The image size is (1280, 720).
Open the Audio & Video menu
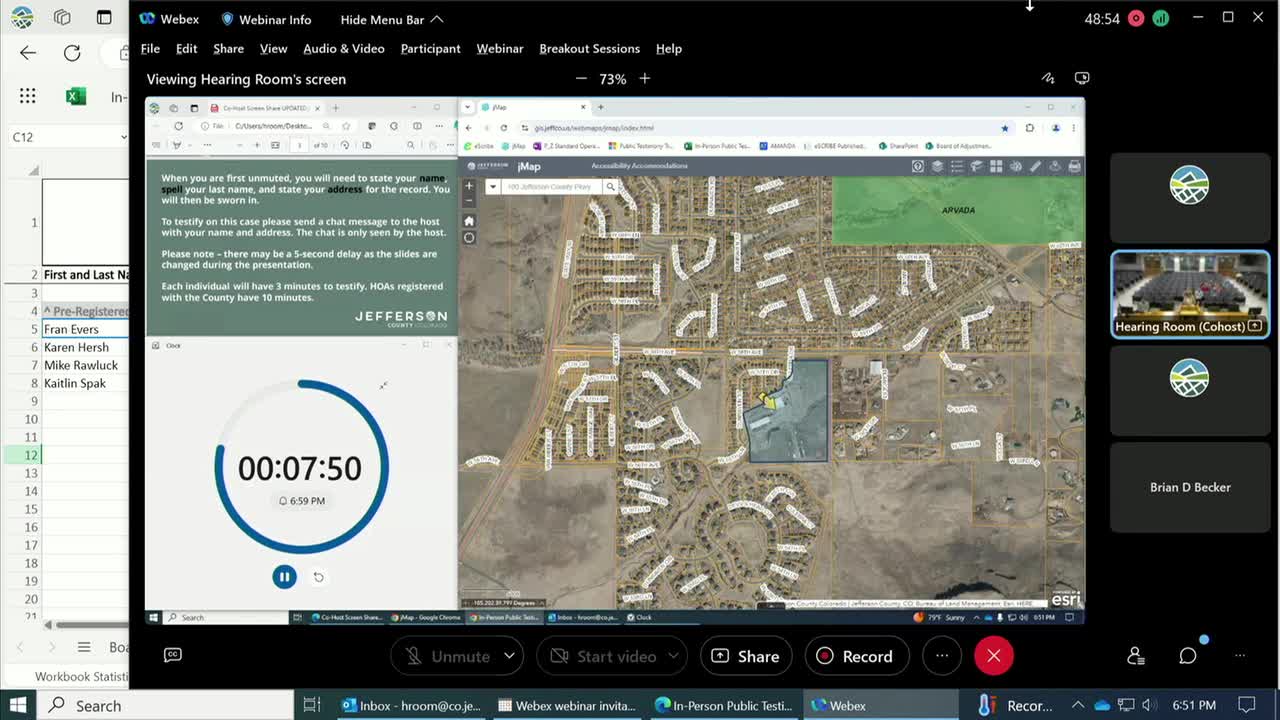click(x=344, y=48)
